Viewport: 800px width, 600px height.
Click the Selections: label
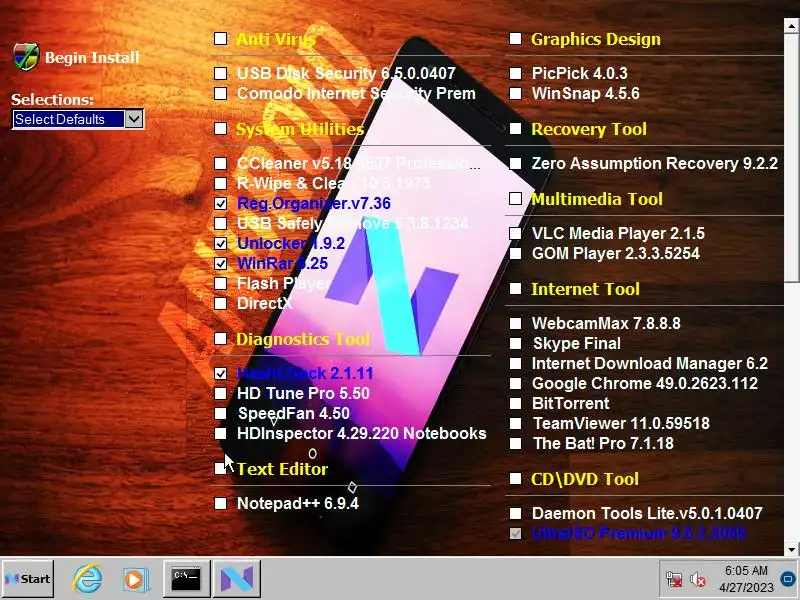coord(53,99)
